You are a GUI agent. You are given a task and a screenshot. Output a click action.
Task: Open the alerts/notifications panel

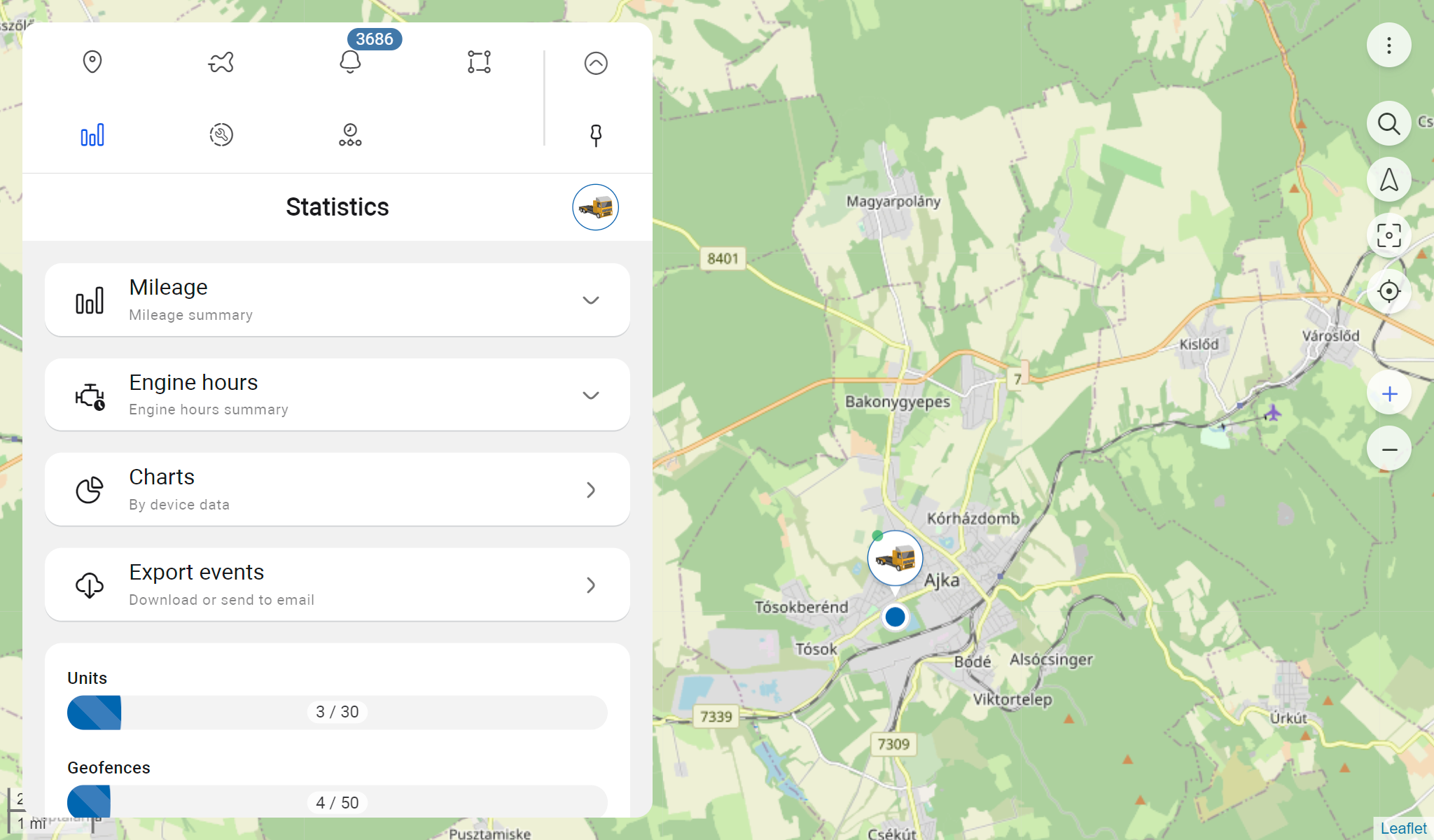[x=350, y=63]
